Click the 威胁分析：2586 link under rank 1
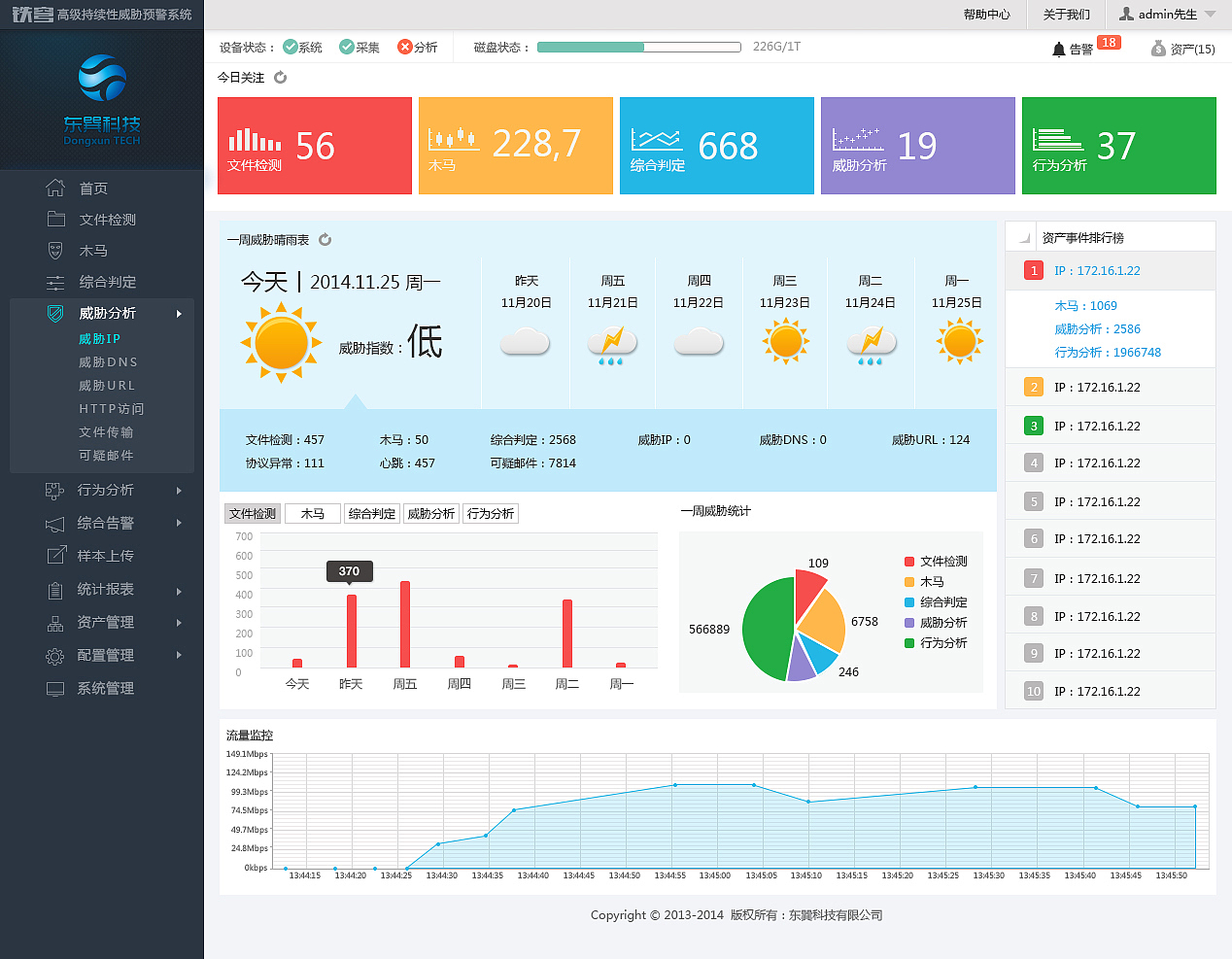The image size is (1232, 959). tap(1097, 329)
